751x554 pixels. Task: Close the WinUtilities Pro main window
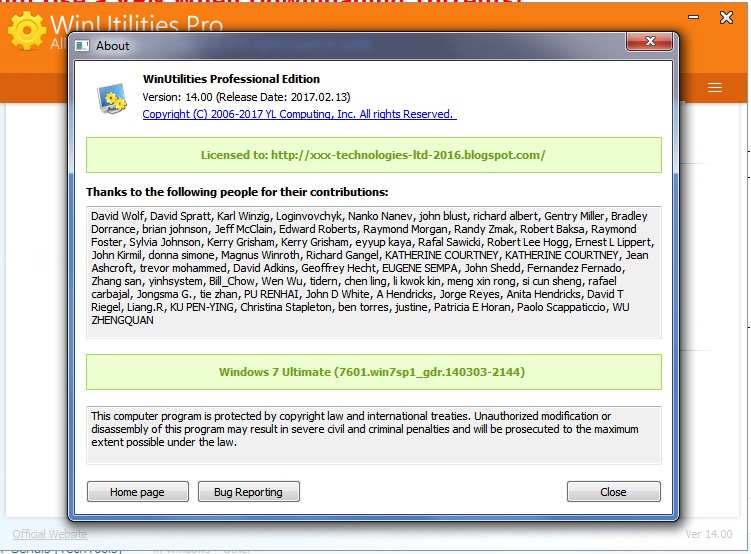726,18
